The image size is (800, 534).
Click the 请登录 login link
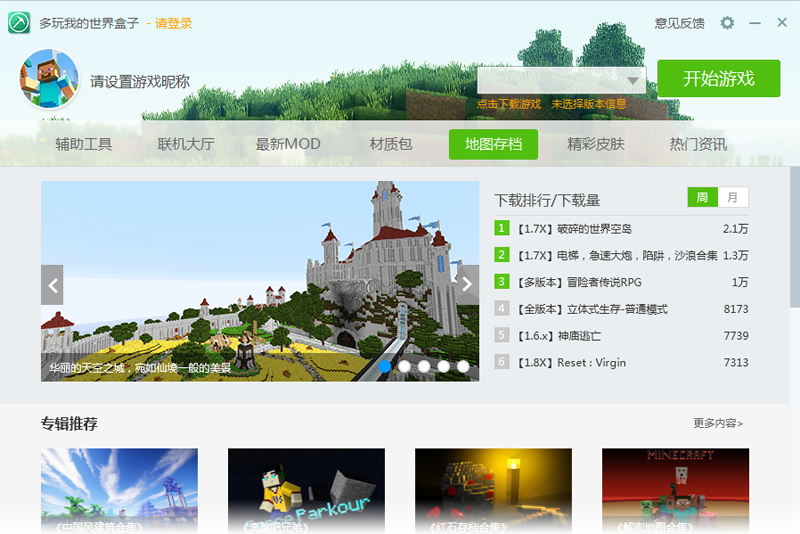(x=173, y=23)
